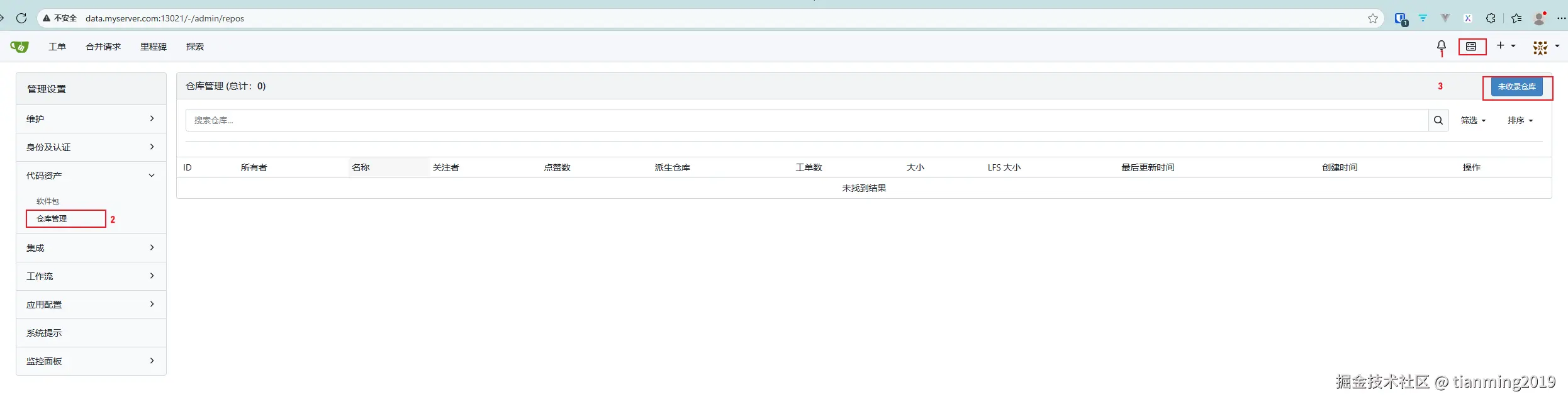Click the 仓库管理 (总计: 0) heading
This screenshot has width=1568, height=404.
[x=226, y=86]
